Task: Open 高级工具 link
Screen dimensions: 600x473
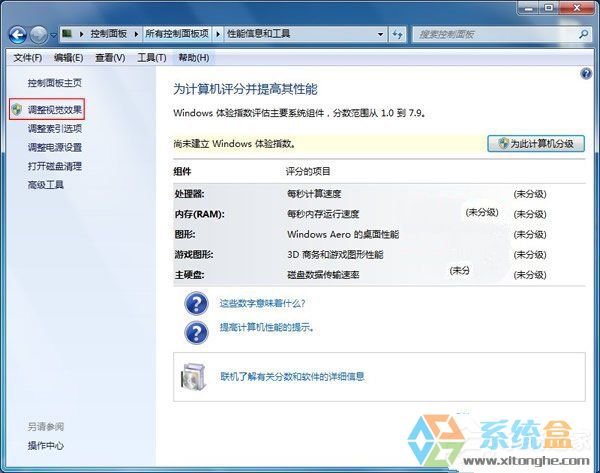Action: tap(46, 185)
